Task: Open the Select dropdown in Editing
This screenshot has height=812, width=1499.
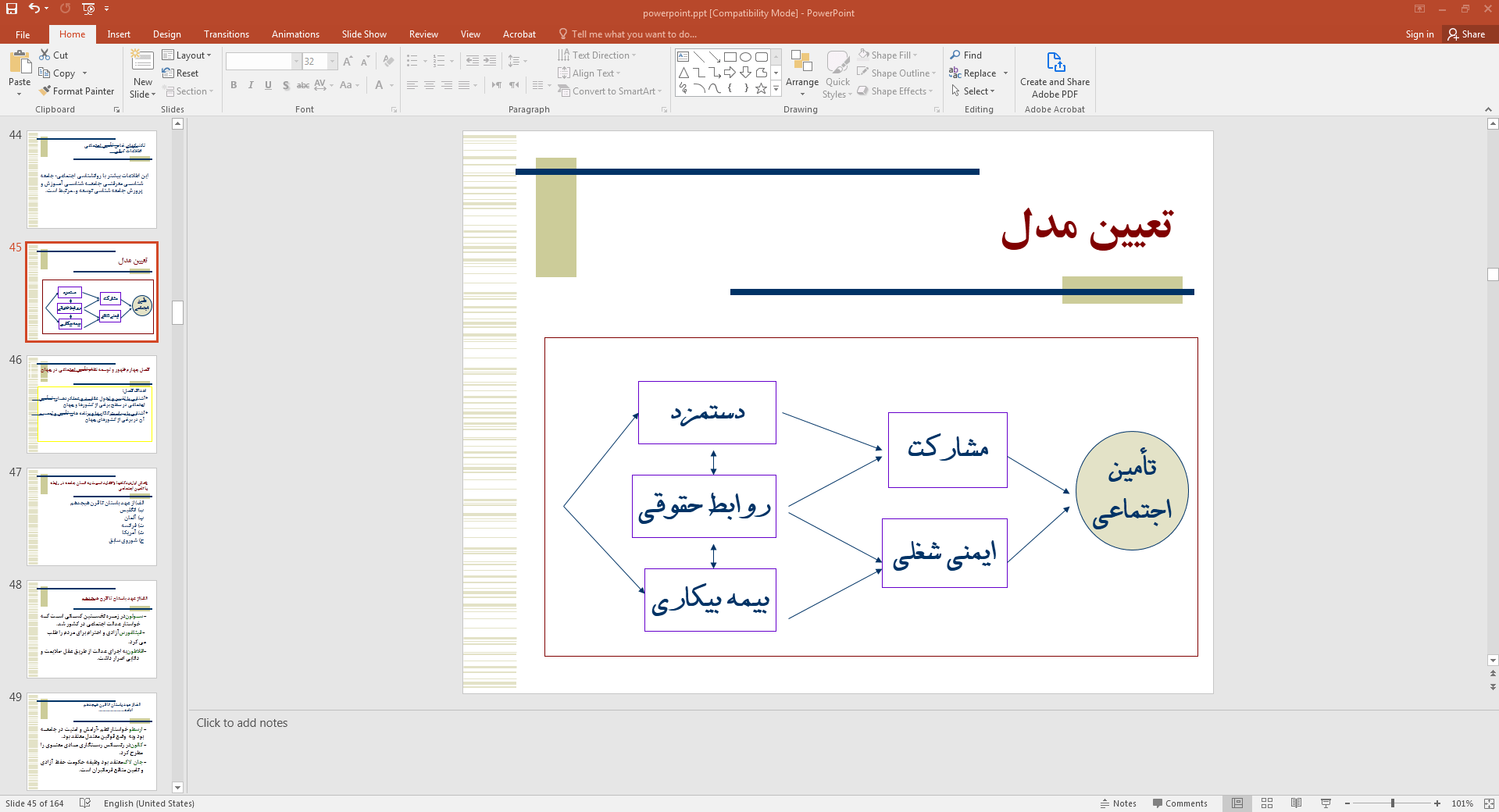Action: point(973,91)
